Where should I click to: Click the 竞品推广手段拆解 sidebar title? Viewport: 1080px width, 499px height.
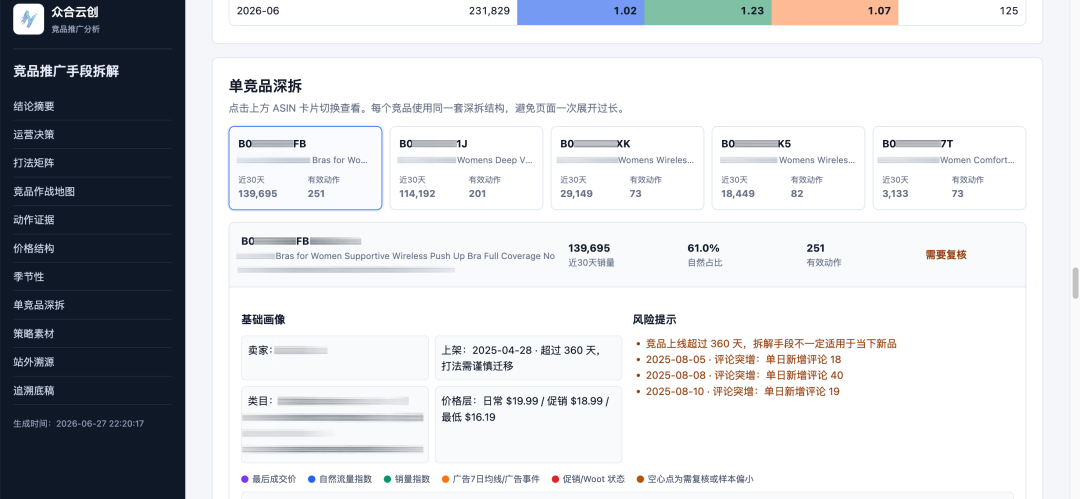point(66,71)
